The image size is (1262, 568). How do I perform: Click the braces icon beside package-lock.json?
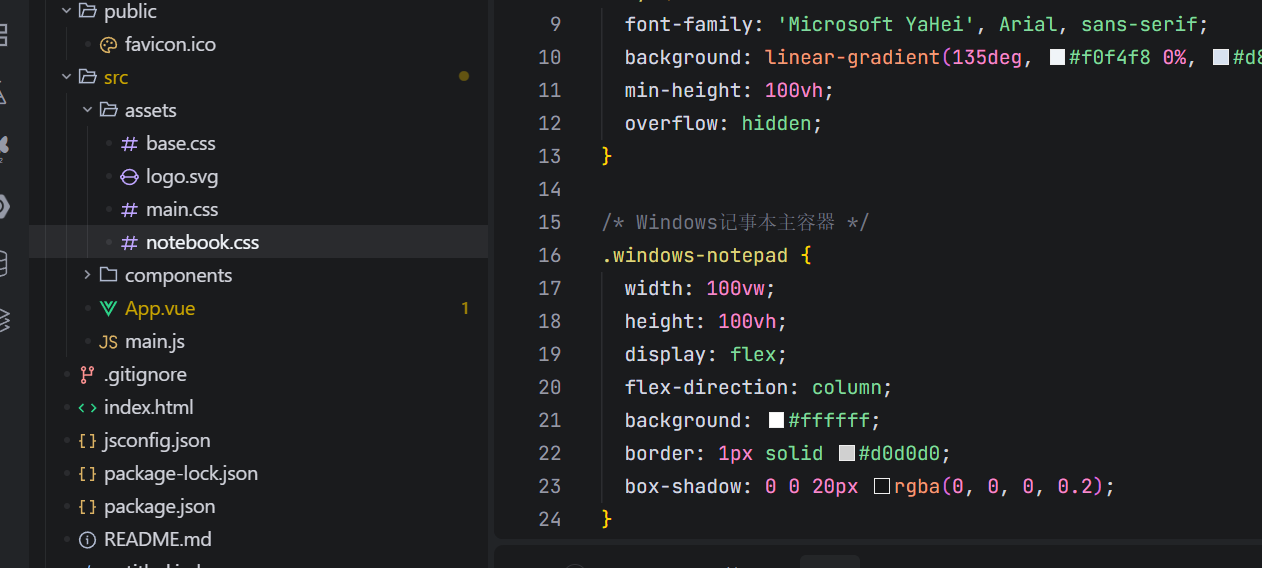point(87,474)
